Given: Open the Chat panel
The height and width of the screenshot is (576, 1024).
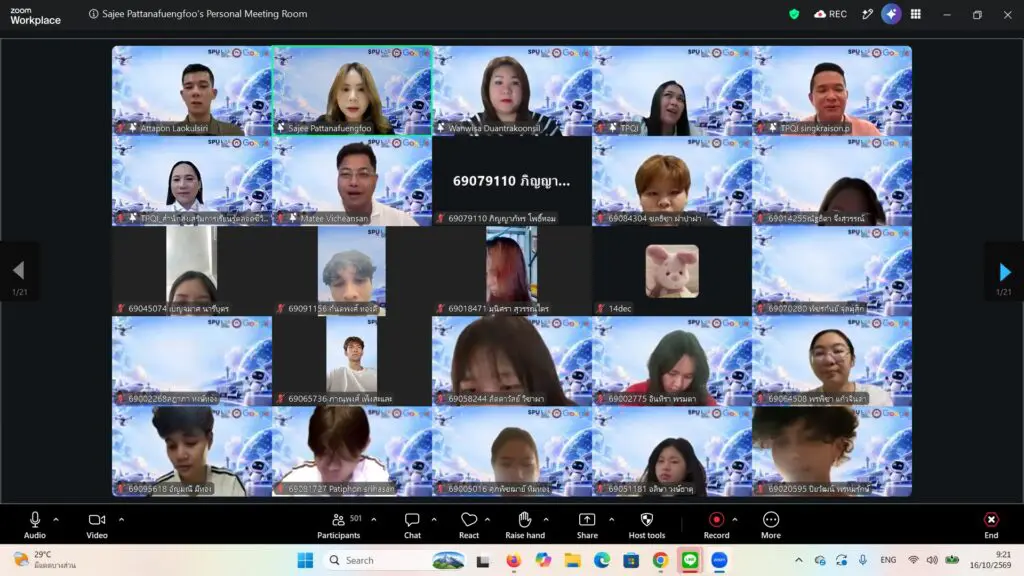Looking at the screenshot, I should click(412, 525).
